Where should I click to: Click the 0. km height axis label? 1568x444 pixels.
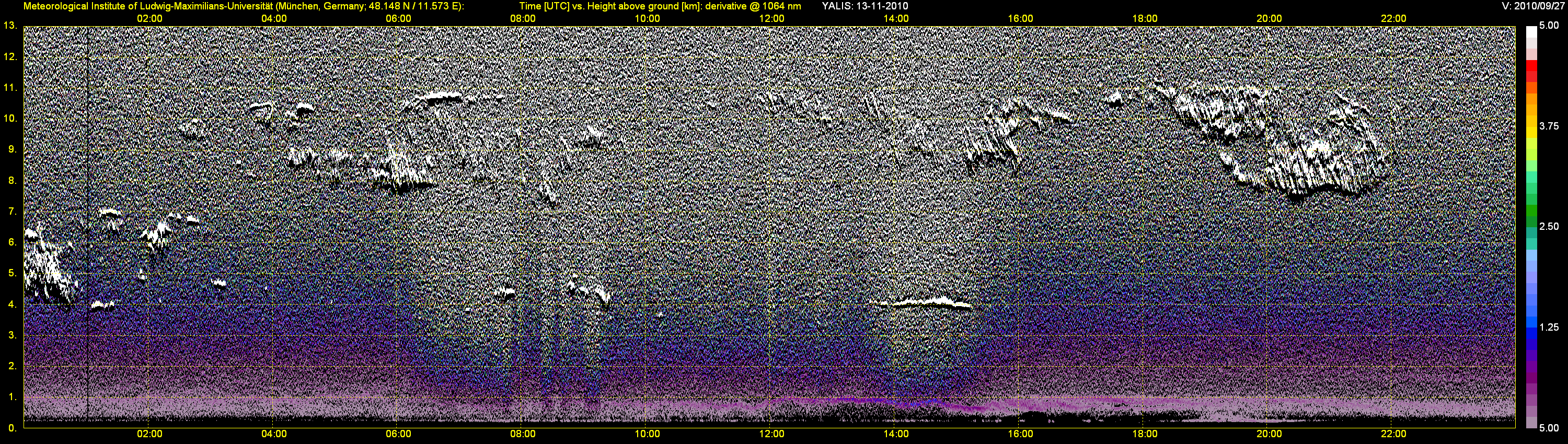12,428
